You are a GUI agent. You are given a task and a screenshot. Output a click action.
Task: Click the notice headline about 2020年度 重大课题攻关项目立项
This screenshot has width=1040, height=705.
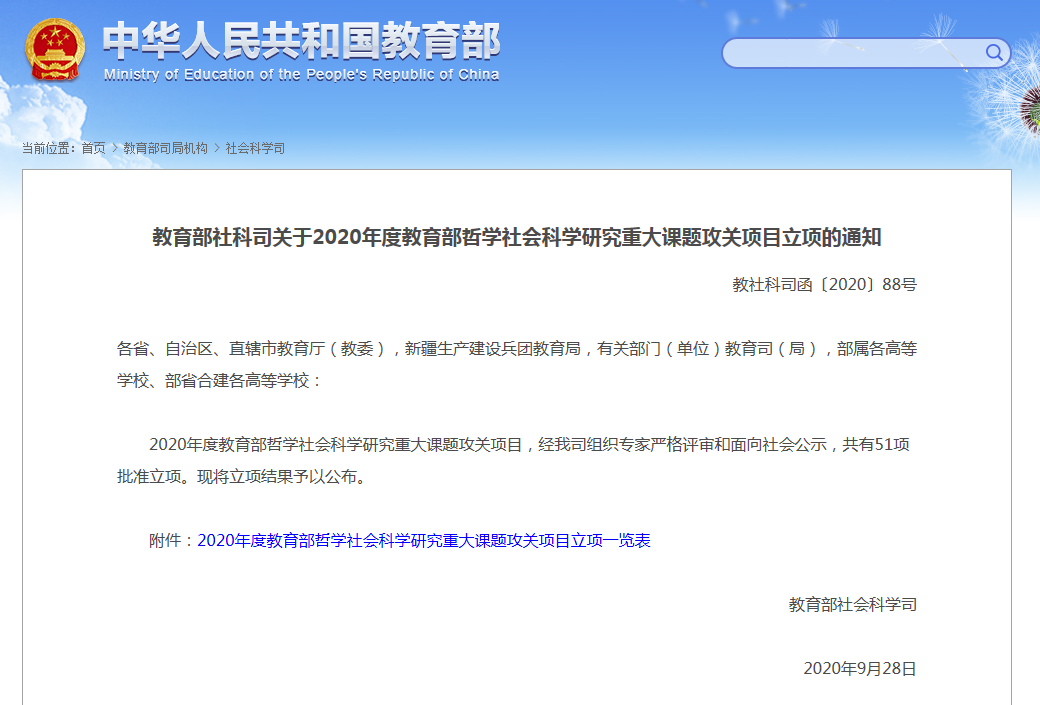click(x=517, y=237)
